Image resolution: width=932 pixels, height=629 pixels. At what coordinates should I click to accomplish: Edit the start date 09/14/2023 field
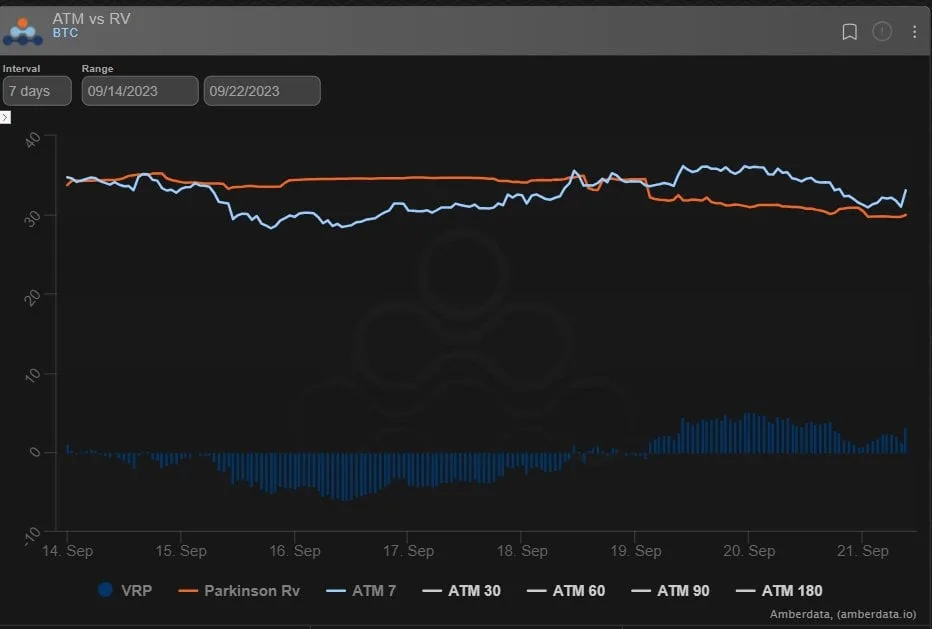tap(140, 91)
